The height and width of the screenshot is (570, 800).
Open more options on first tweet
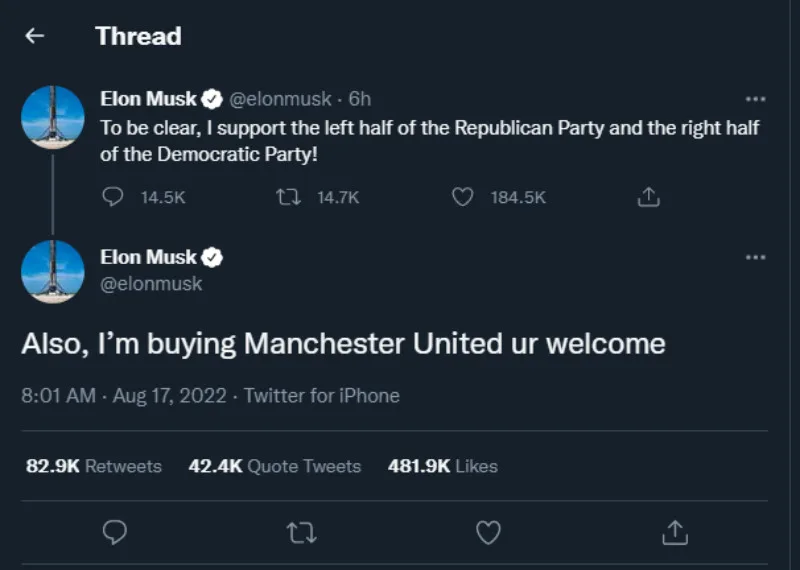coord(756,99)
